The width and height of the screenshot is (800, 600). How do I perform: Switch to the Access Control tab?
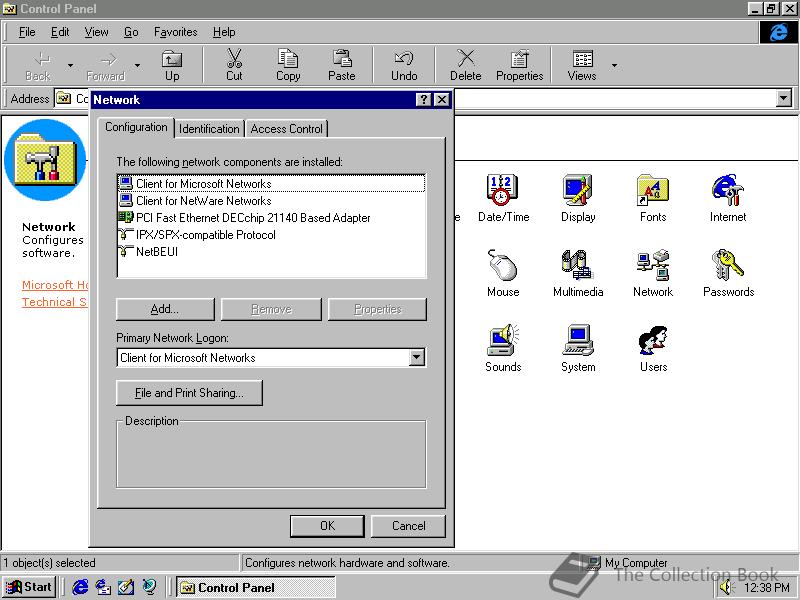pyautogui.click(x=286, y=129)
